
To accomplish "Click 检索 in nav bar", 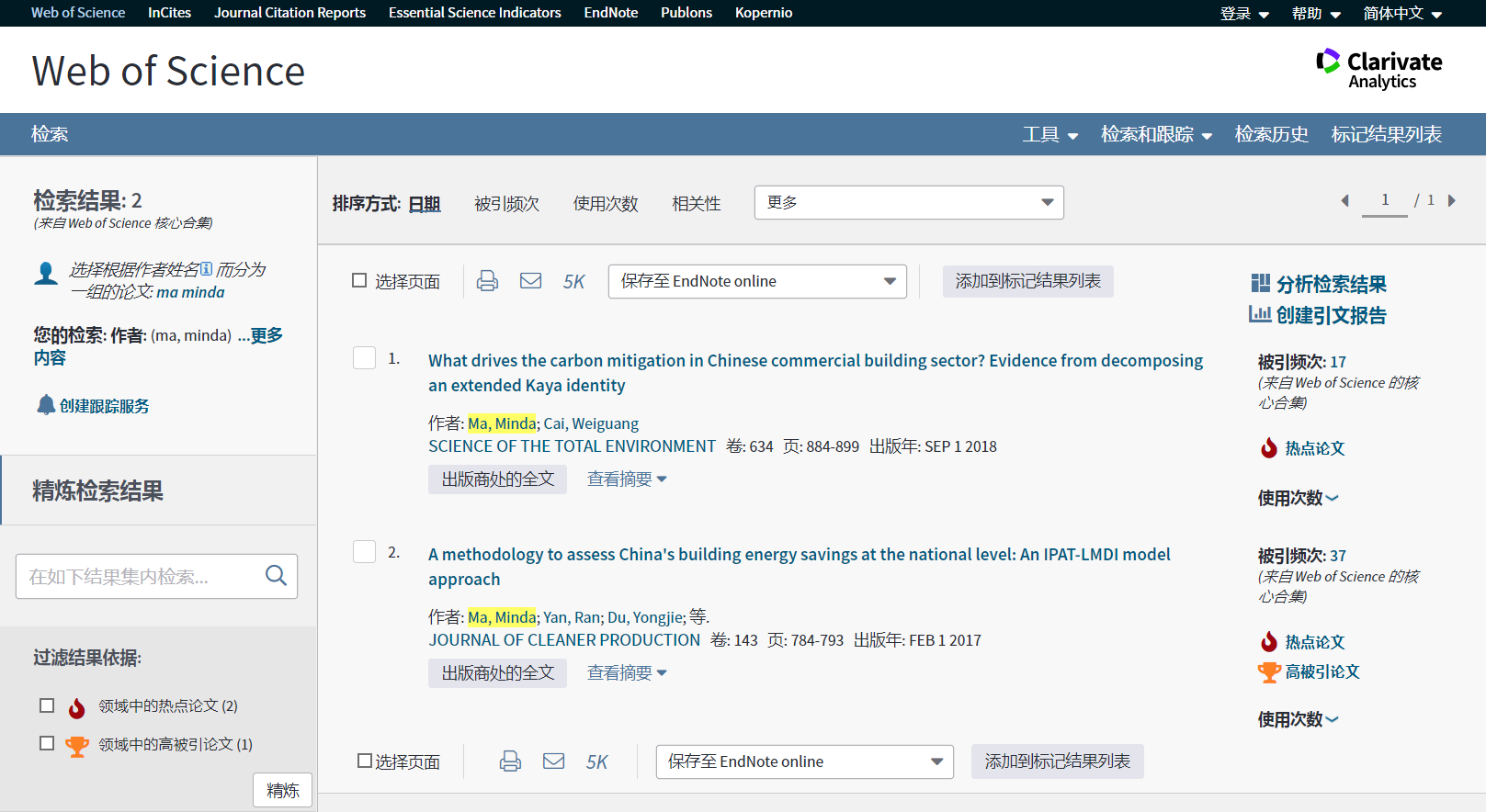I will [50, 134].
